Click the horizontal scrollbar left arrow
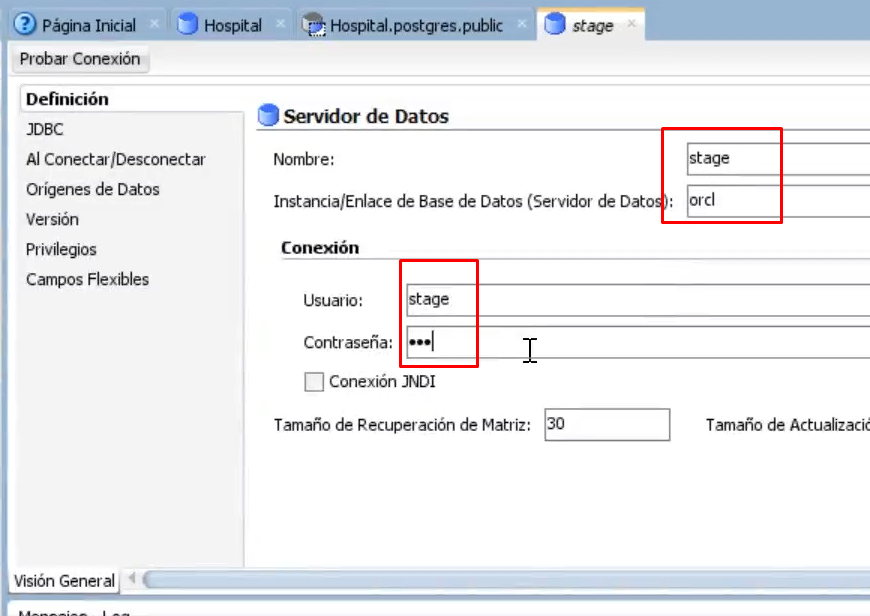This screenshot has height=616, width=870. (132, 579)
